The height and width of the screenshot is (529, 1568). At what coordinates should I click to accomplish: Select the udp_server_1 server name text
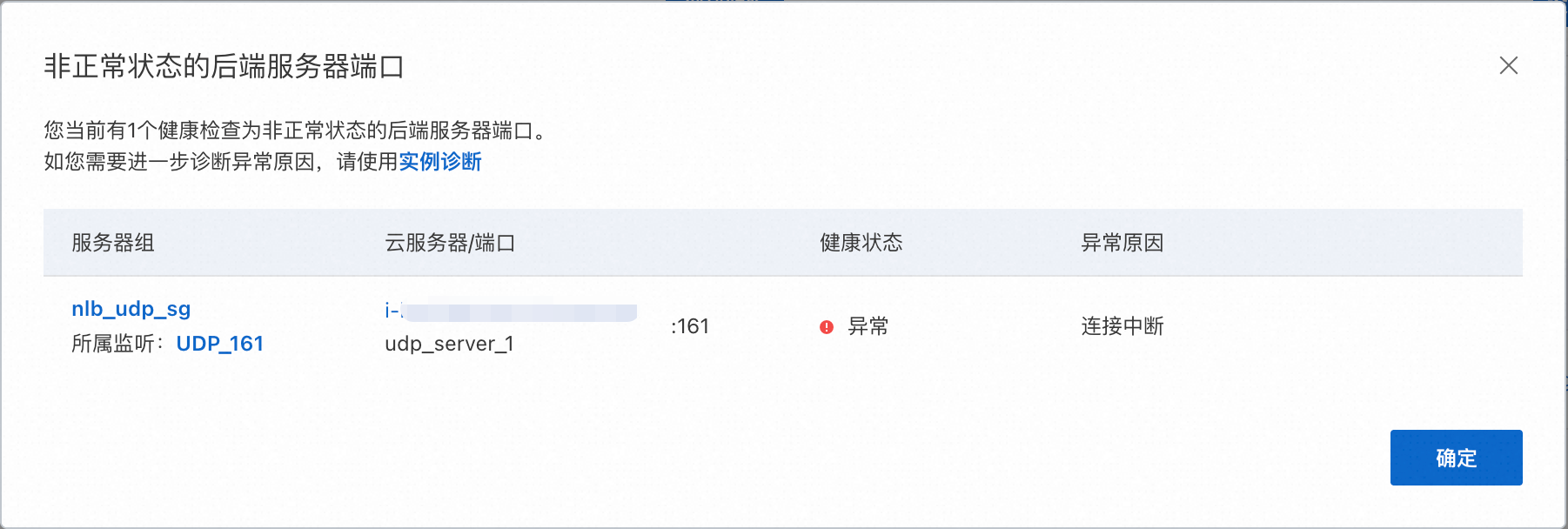pyautogui.click(x=449, y=344)
